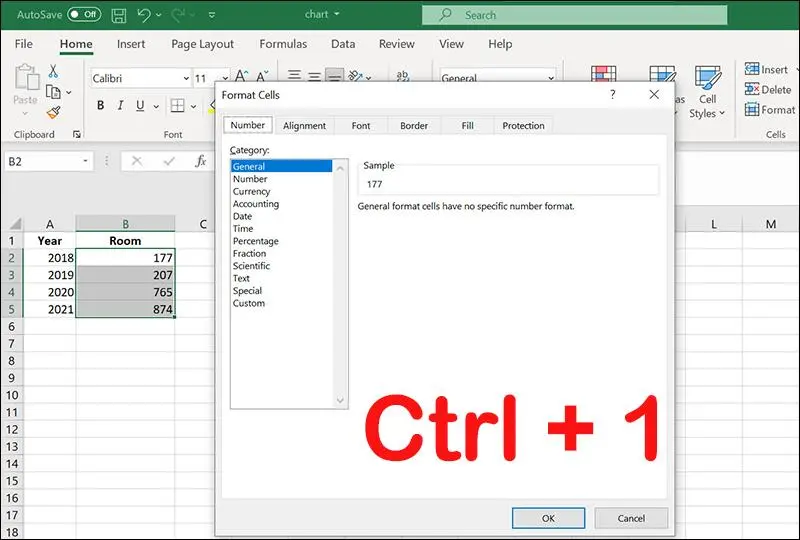Viewport: 800px width, 540px height.
Task: Open the Borders dropdown arrow
Action: (193, 106)
